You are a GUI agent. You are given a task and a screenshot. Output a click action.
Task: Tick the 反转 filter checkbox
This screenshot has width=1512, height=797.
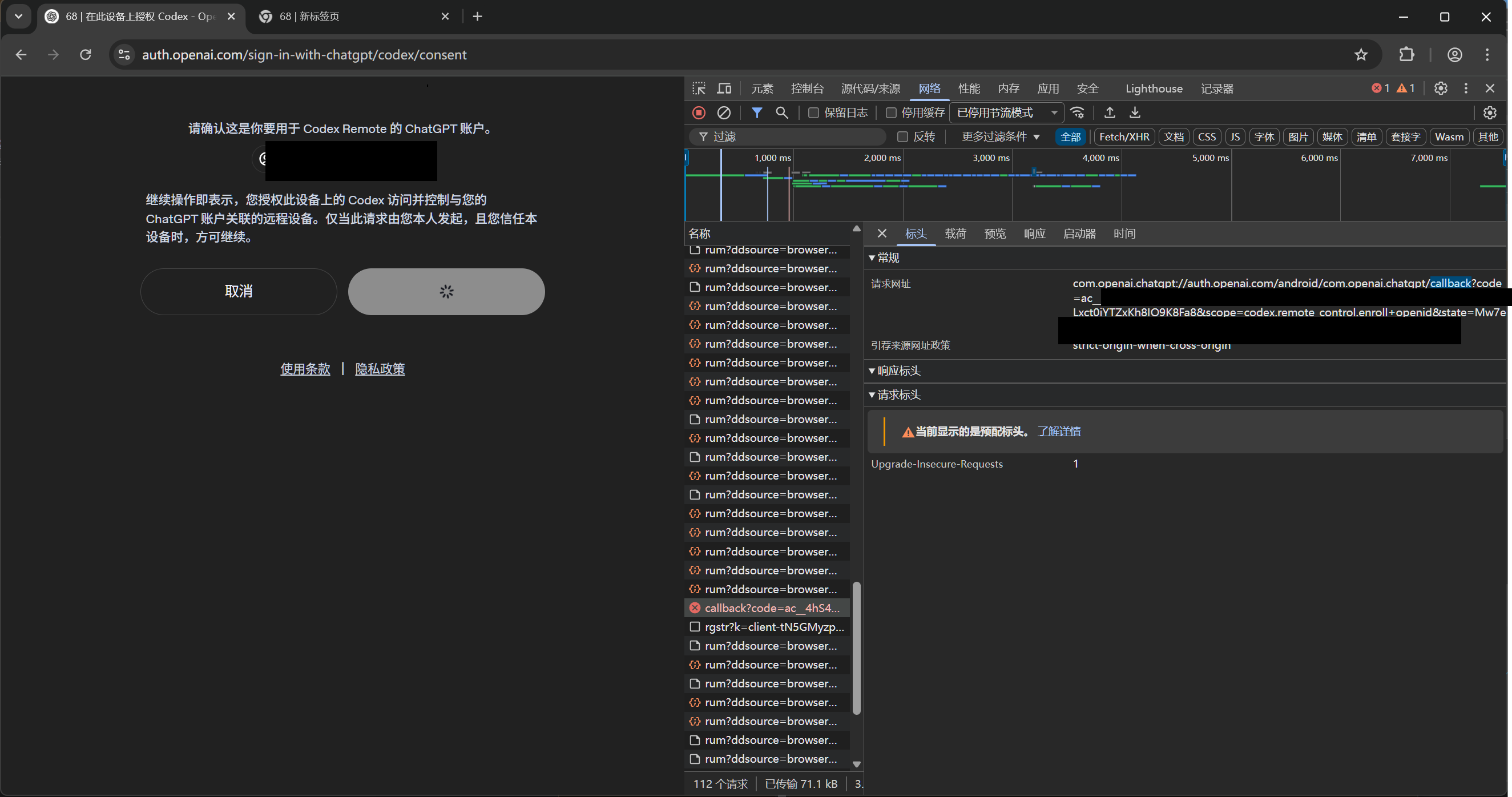point(902,137)
